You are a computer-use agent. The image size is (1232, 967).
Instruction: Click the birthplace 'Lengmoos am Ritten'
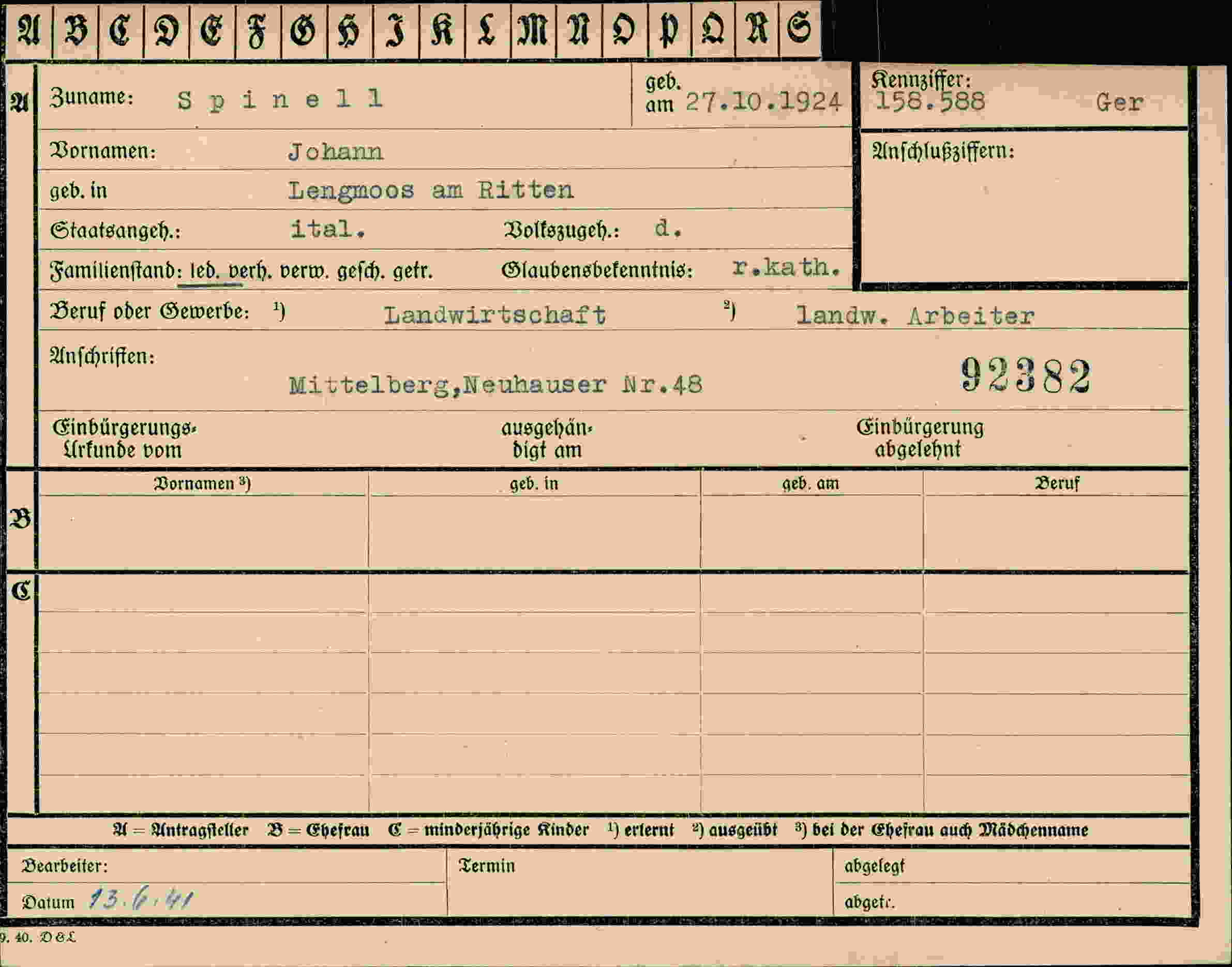tap(431, 190)
